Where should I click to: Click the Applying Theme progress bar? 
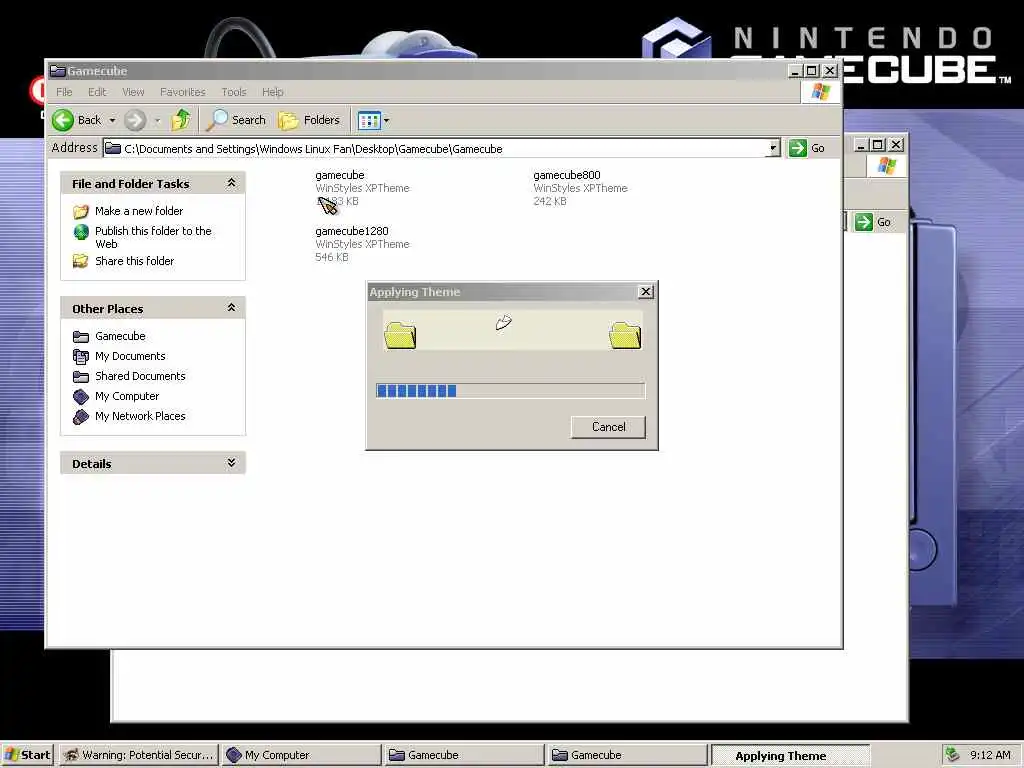coord(511,391)
